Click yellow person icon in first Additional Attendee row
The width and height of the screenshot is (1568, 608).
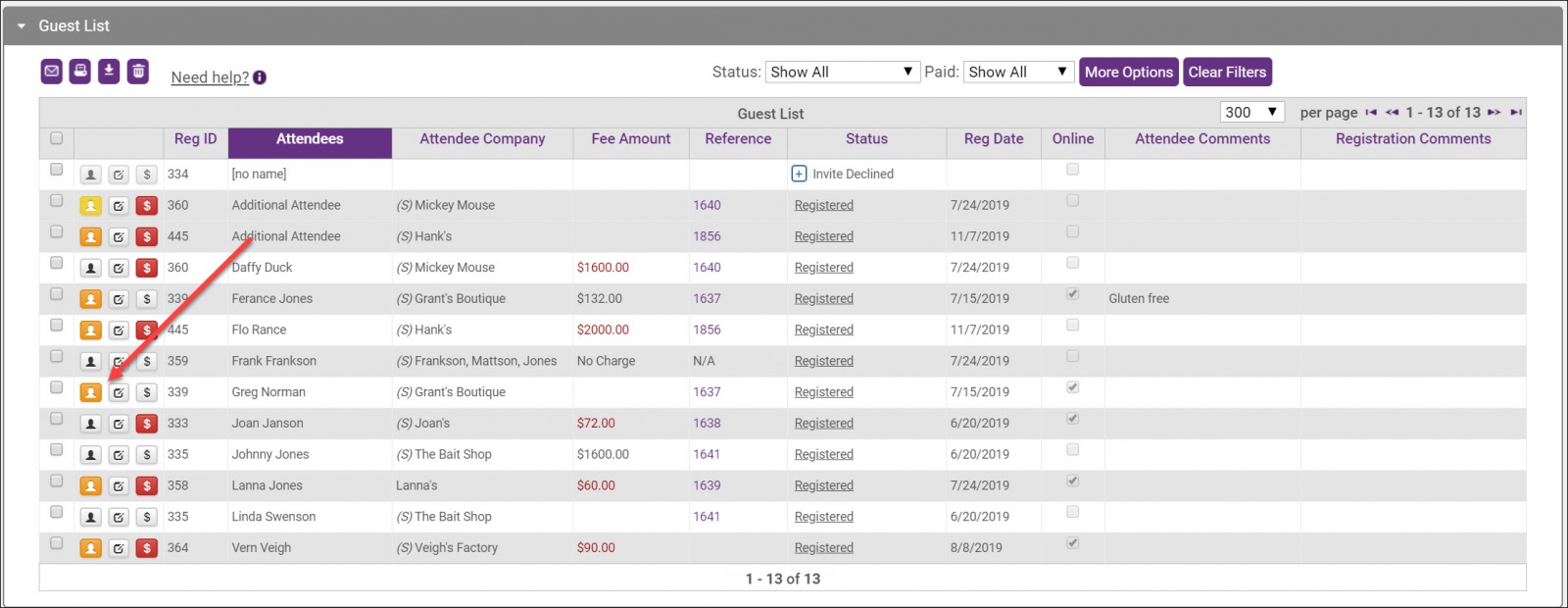90,206
